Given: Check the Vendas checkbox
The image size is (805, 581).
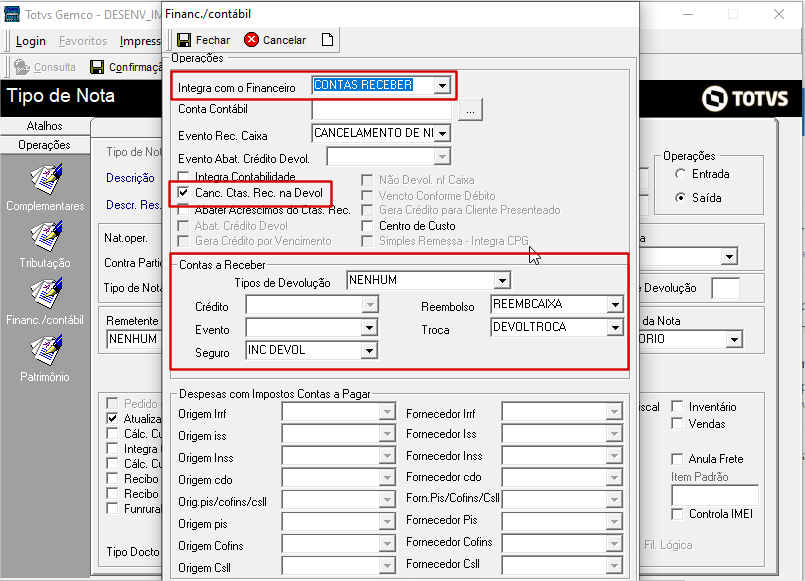Looking at the screenshot, I should tap(677, 423).
